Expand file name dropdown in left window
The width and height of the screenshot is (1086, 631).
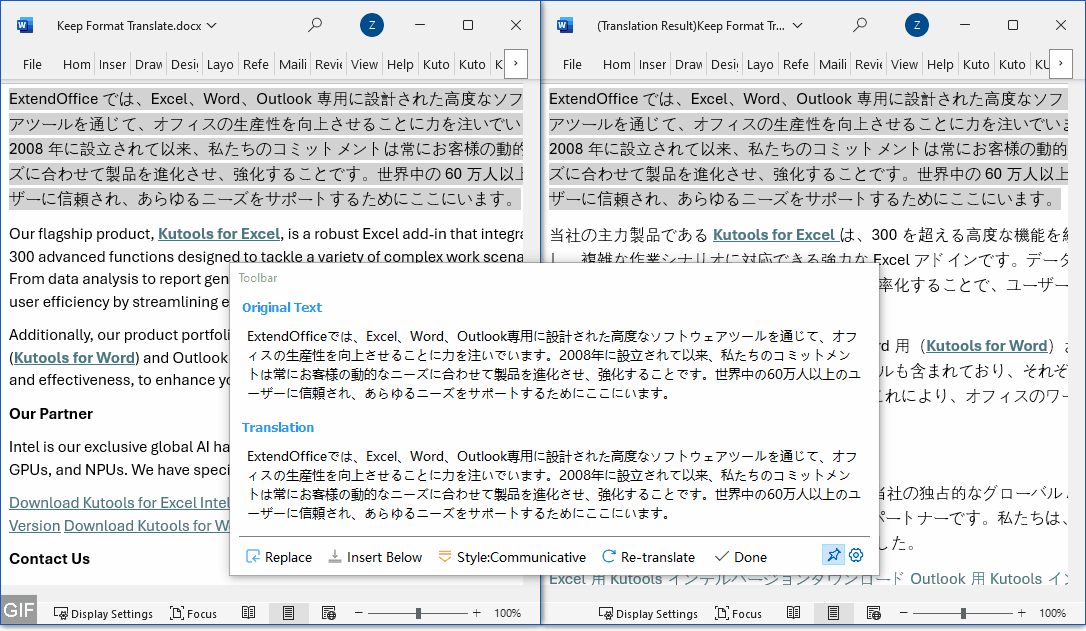pos(212,26)
